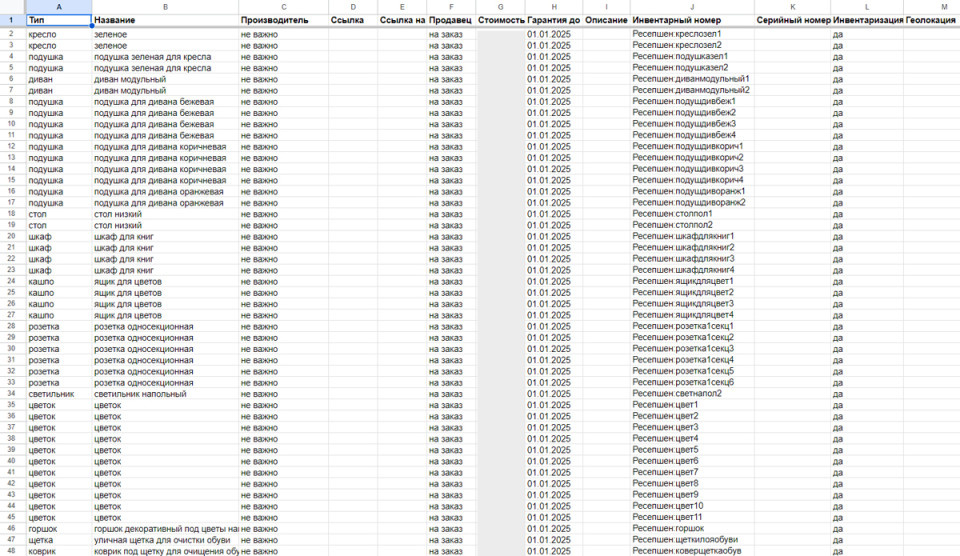The width and height of the screenshot is (960, 556).
Task: Click 'коврик' in the Тип column
Action: pos(59,551)
